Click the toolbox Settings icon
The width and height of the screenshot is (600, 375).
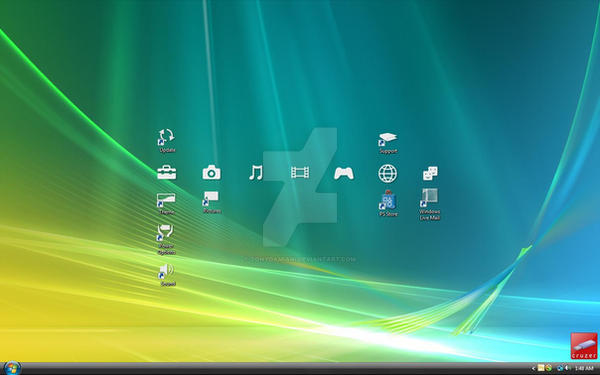167,173
